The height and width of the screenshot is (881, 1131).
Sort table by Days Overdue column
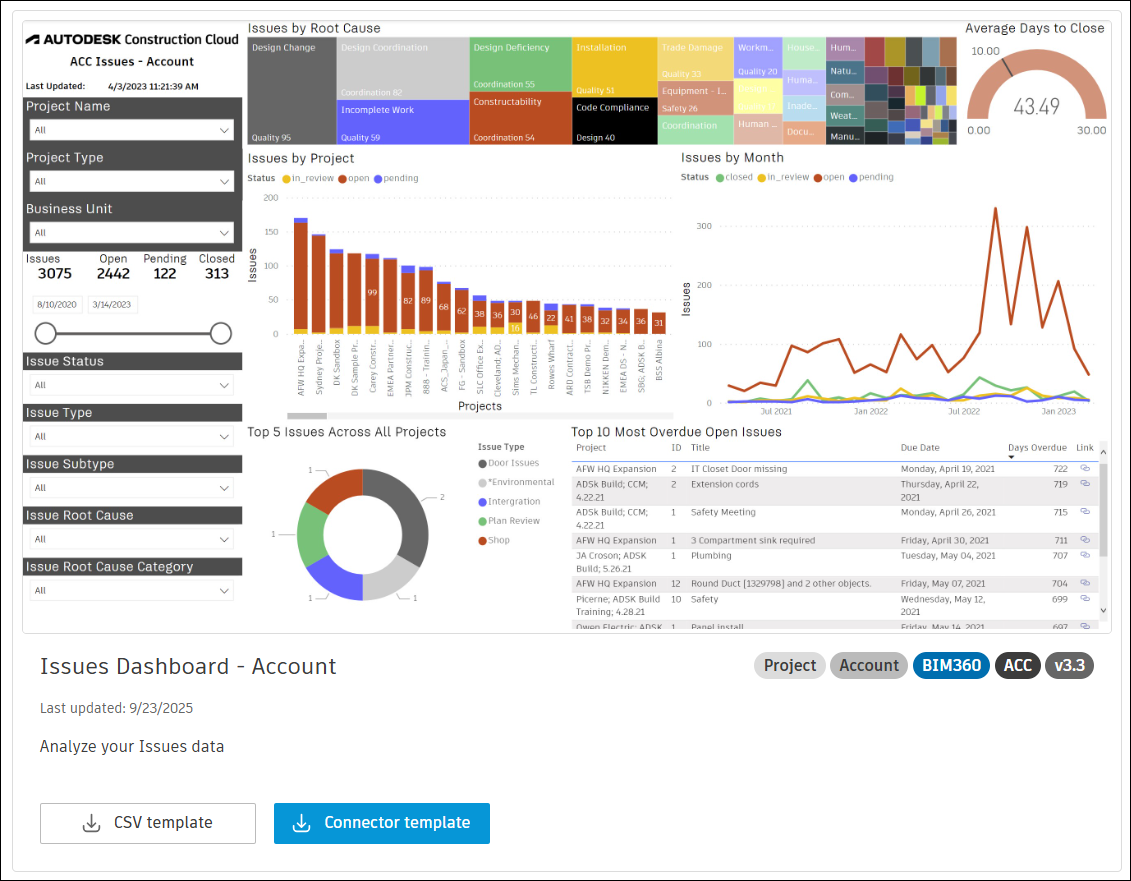coord(1037,447)
